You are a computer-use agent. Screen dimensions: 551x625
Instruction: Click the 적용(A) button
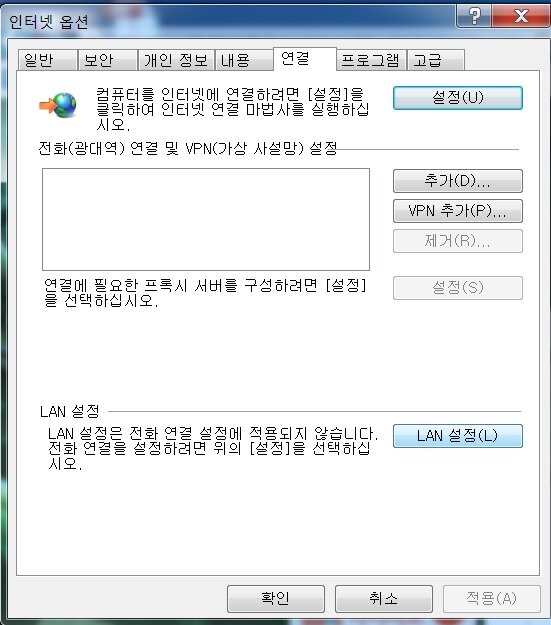tap(492, 598)
